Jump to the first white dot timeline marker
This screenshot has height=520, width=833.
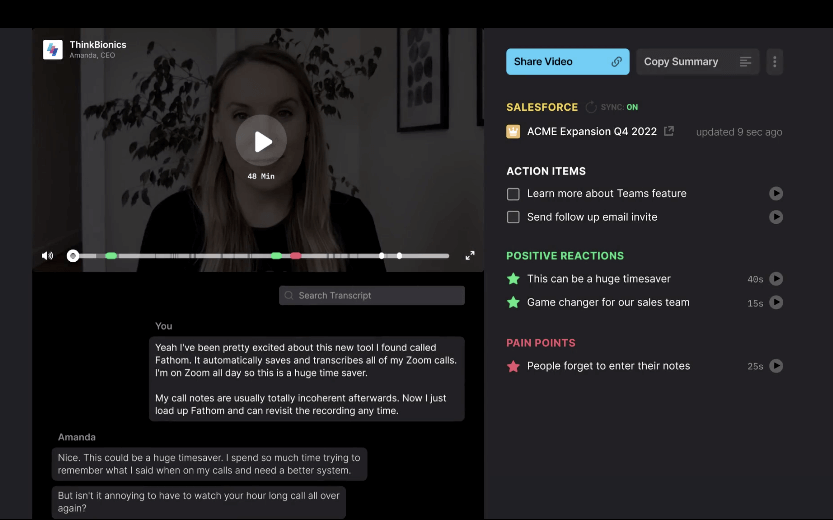point(381,256)
